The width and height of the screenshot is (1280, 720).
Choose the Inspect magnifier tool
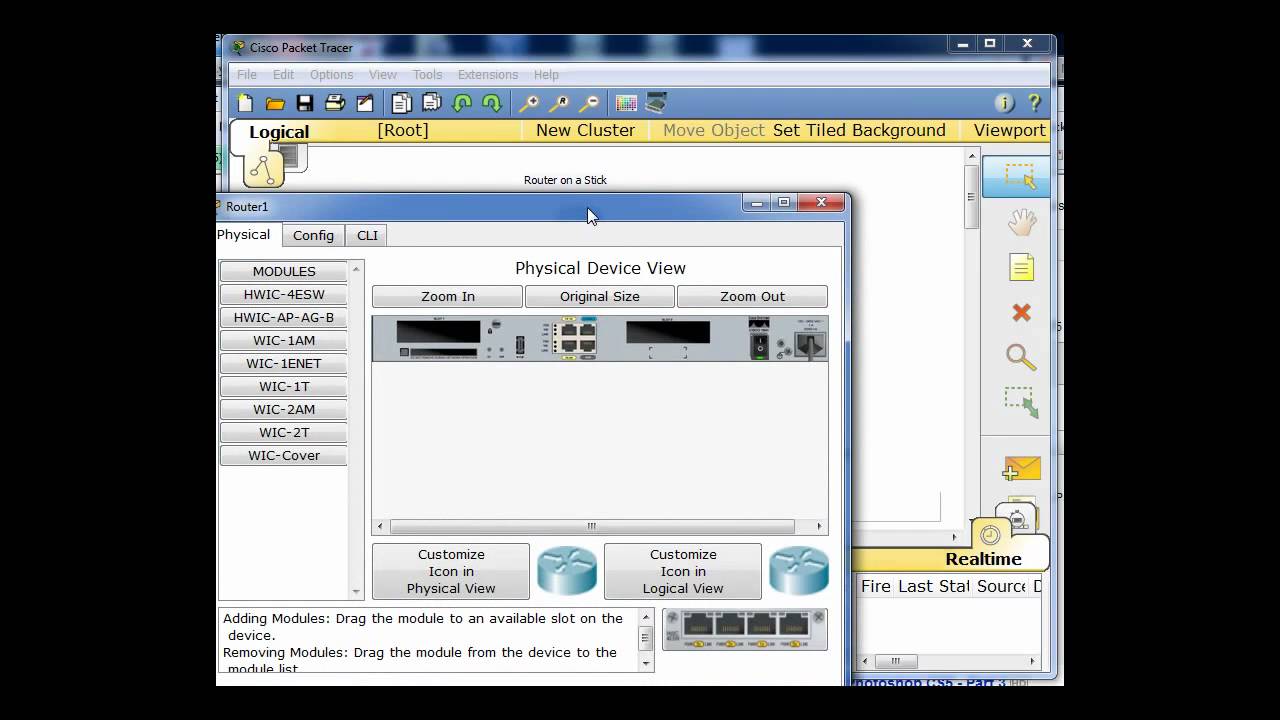pos(1021,357)
